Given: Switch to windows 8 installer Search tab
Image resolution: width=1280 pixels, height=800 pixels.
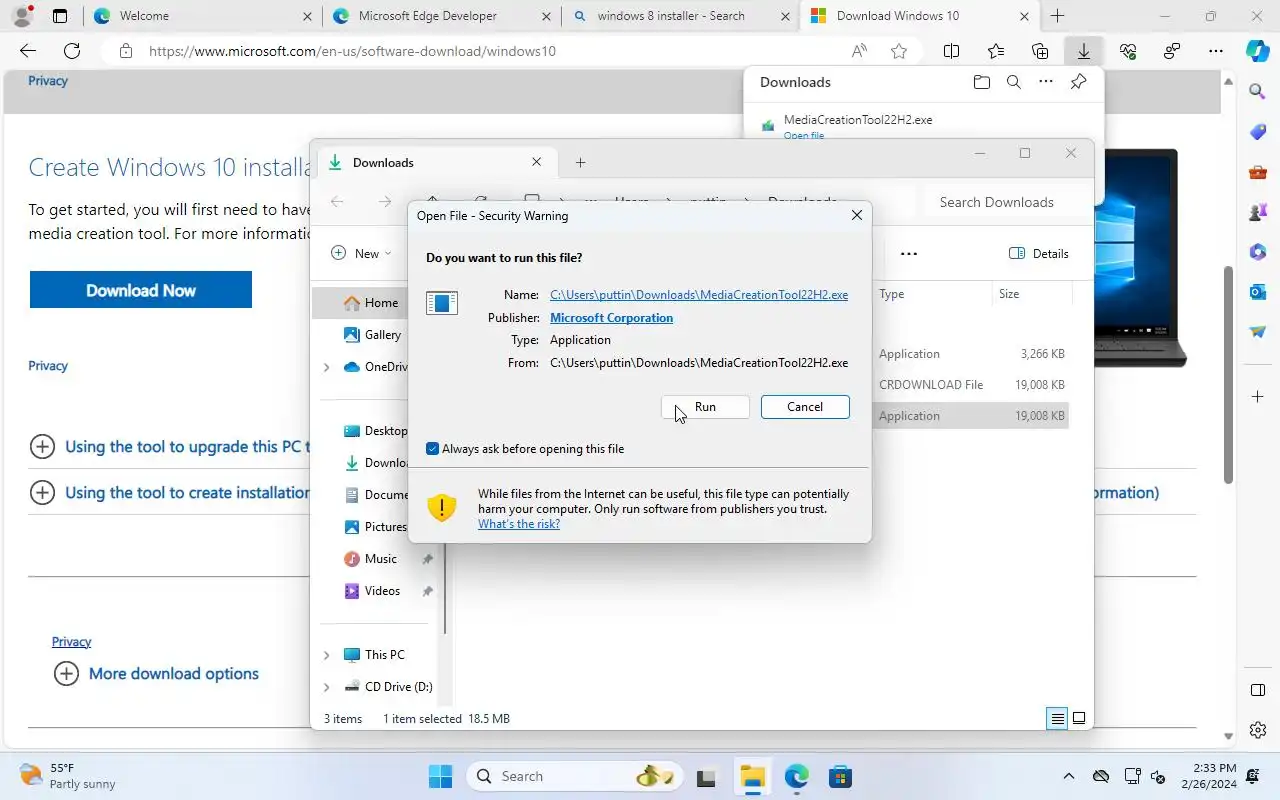Looking at the screenshot, I should click(x=681, y=16).
